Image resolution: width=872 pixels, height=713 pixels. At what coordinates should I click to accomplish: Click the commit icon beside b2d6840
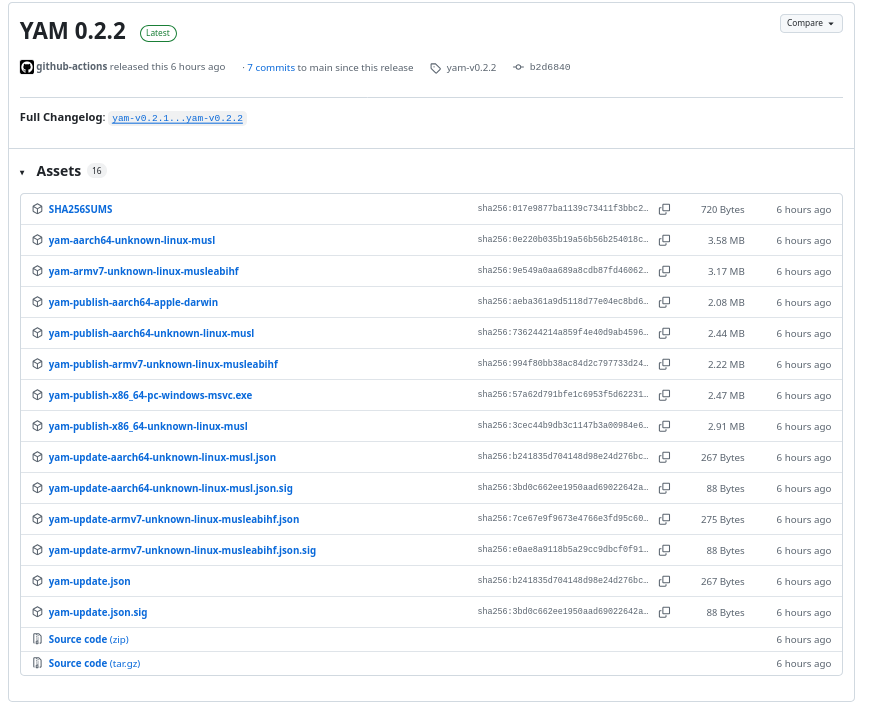coord(518,67)
